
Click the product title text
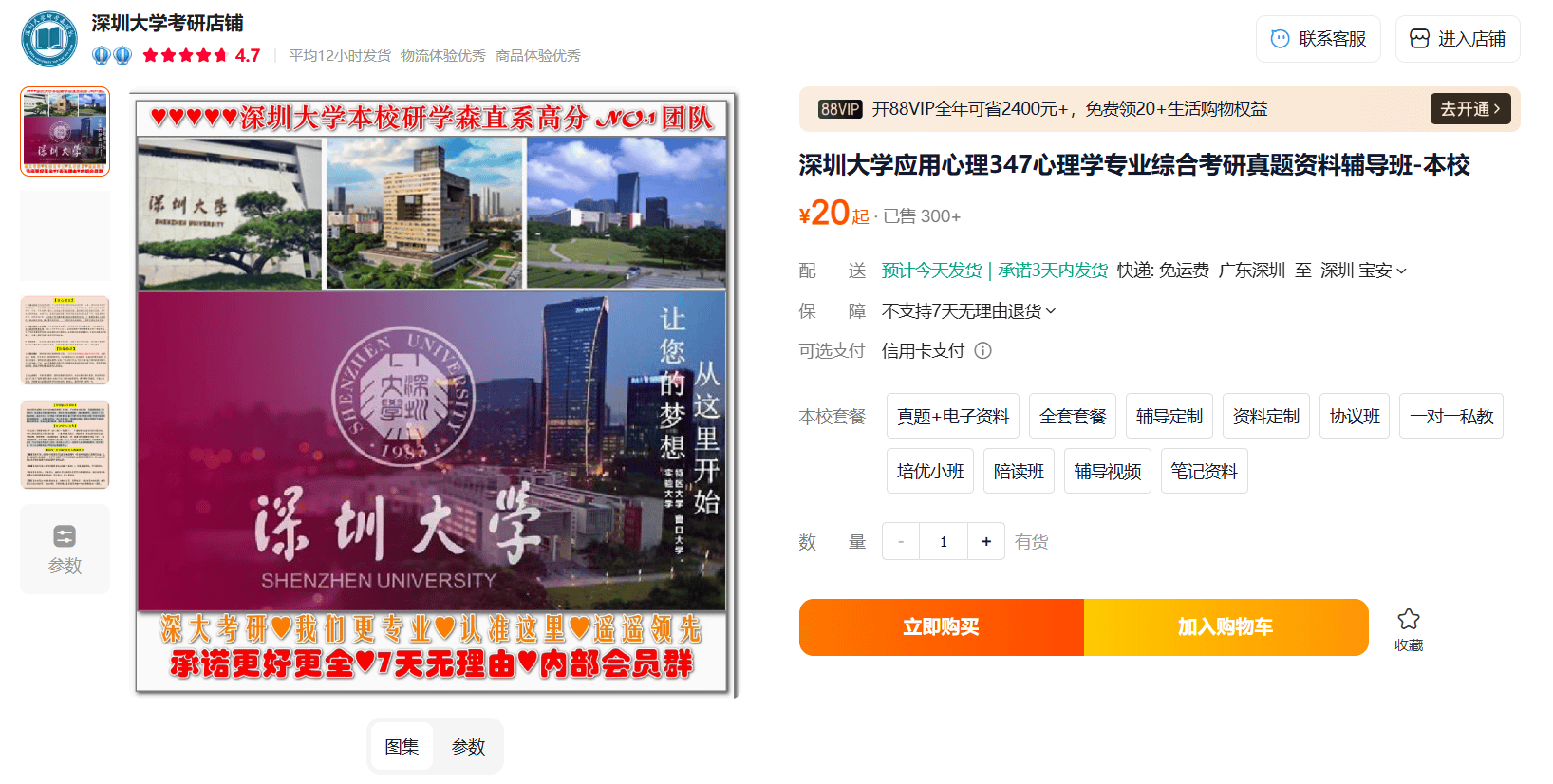pos(1134,165)
